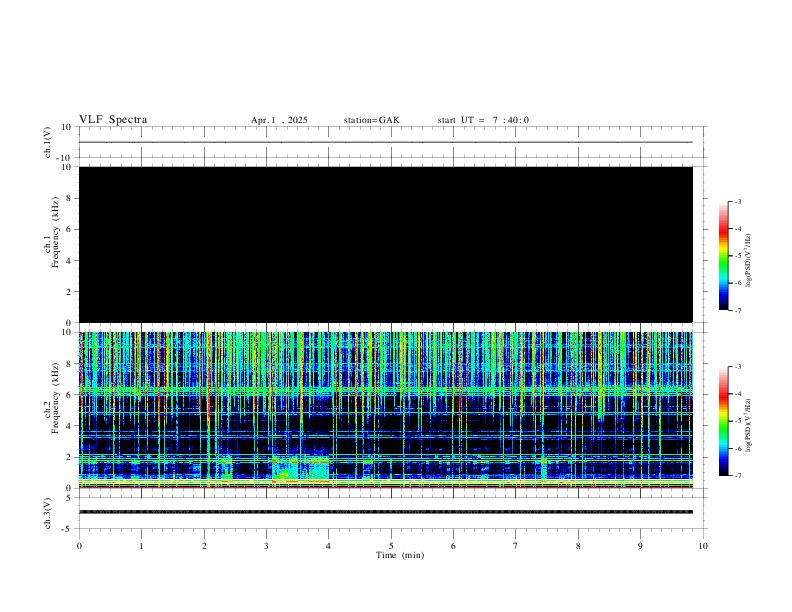Select the "ch.1(V)" waveform axis label

click(x=48, y=142)
